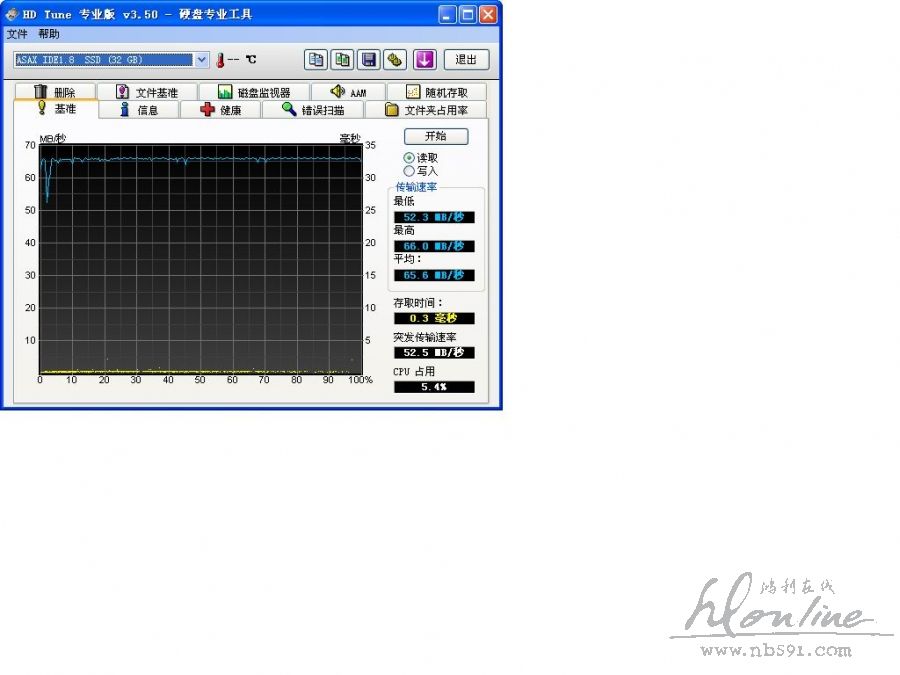Click the purple down-arrow icon
The height and width of the screenshot is (675, 900).
coord(424,60)
